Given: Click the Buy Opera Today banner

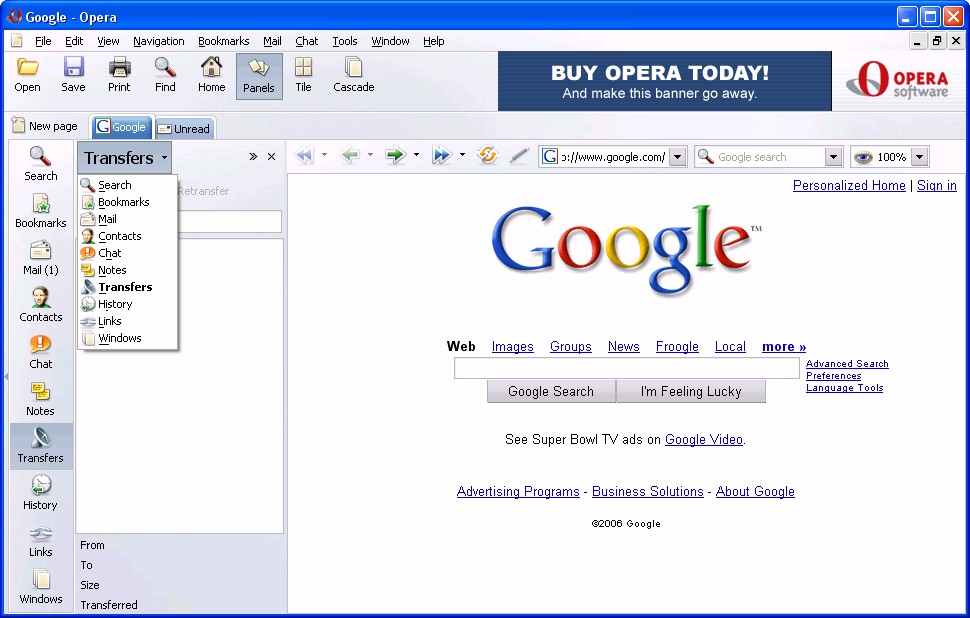Looking at the screenshot, I should tap(665, 81).
